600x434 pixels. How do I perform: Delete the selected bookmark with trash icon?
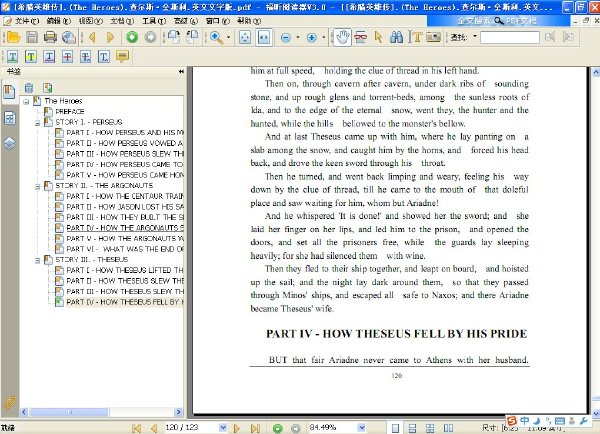tap(29, 88)
